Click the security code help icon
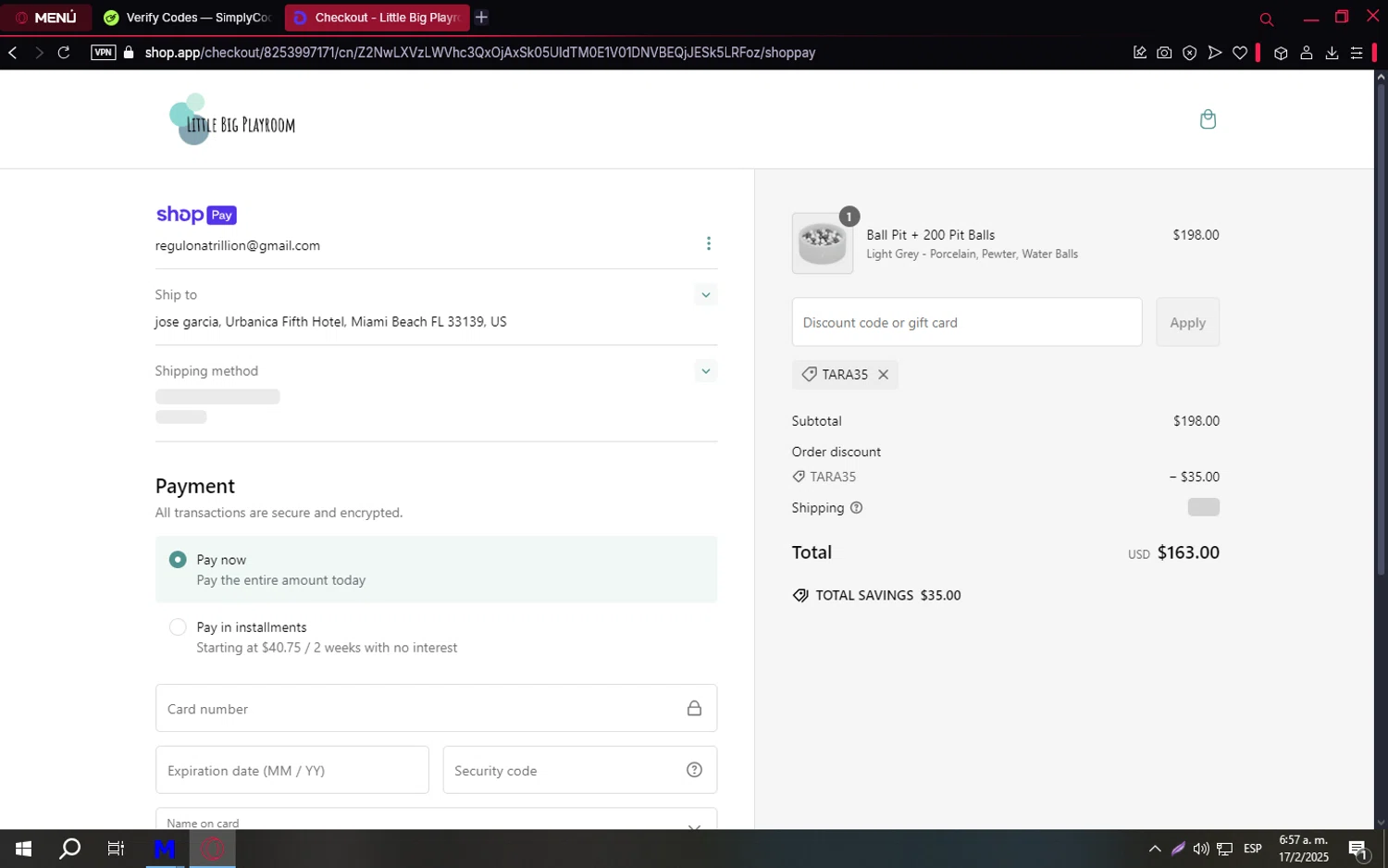 pos(694,770)
